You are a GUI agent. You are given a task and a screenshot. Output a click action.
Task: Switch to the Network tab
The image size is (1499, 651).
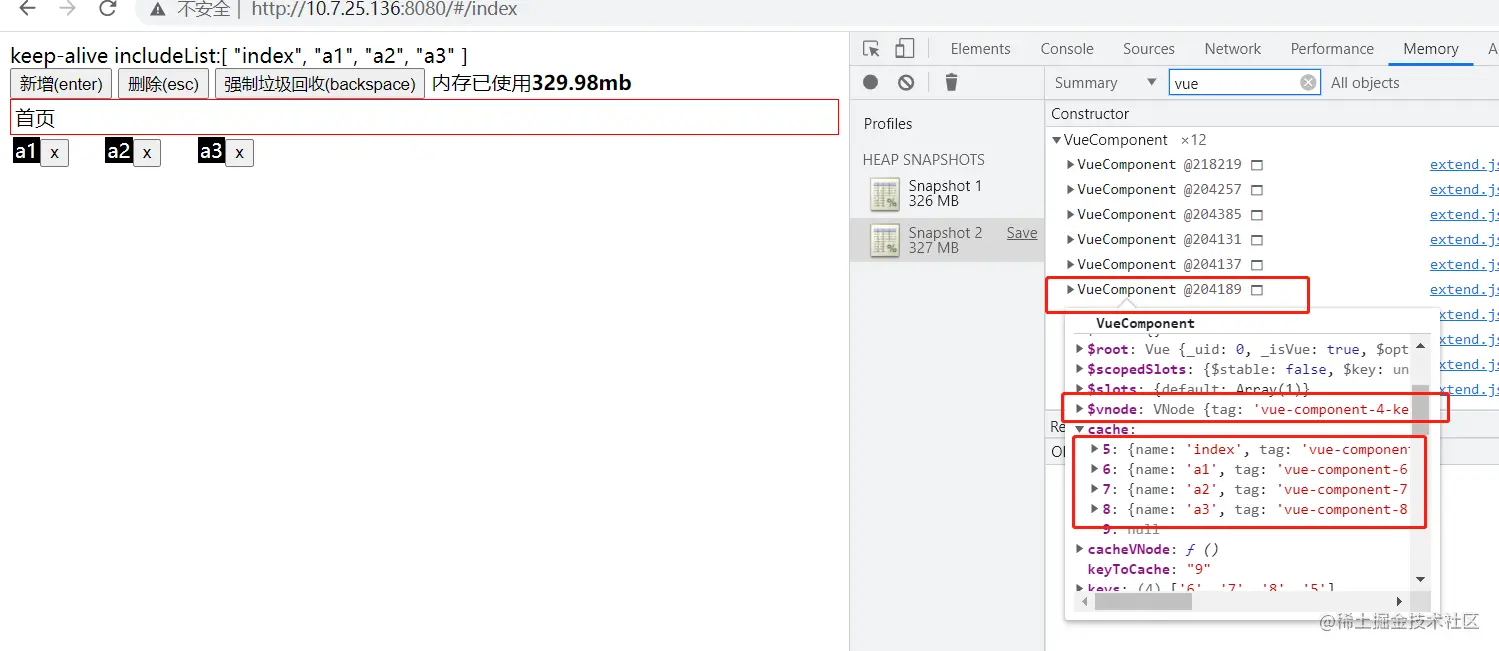[x=1232, y=49]
